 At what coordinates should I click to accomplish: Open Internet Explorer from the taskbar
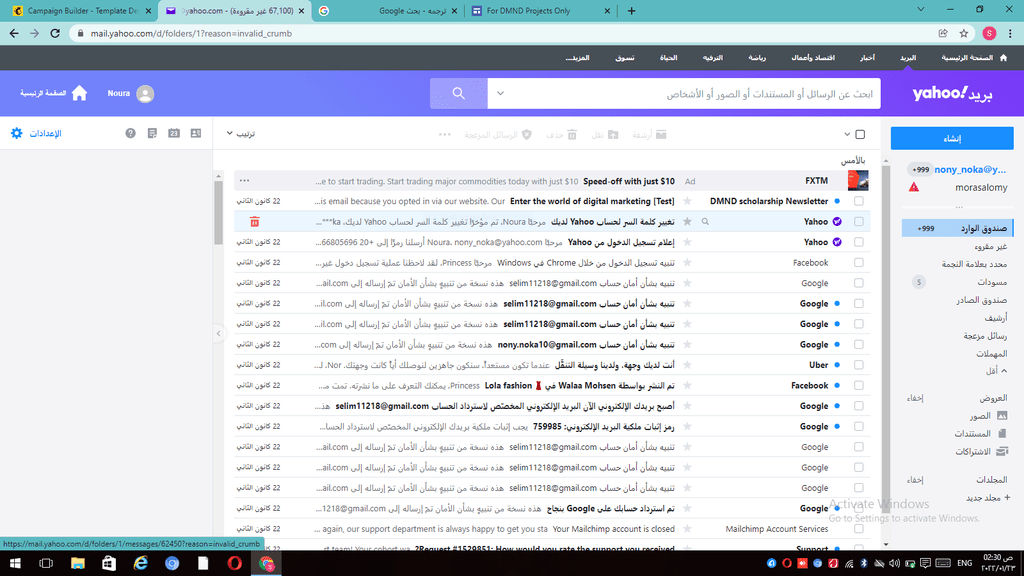pyautogui.click(x=140, y=563)
